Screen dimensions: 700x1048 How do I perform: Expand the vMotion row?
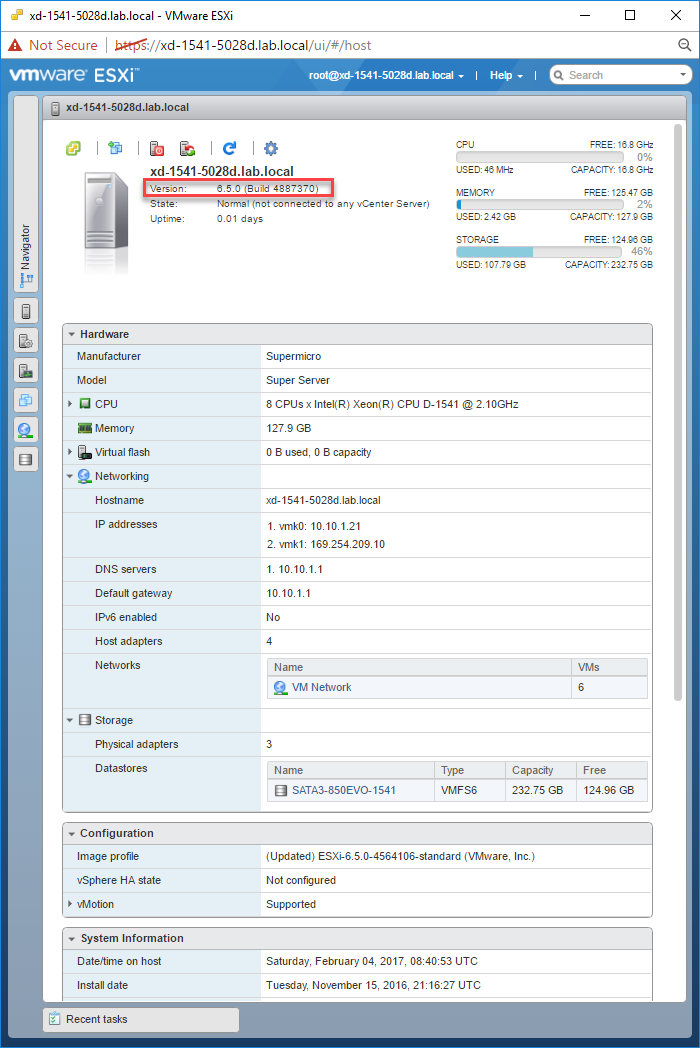tap(70, 904)
